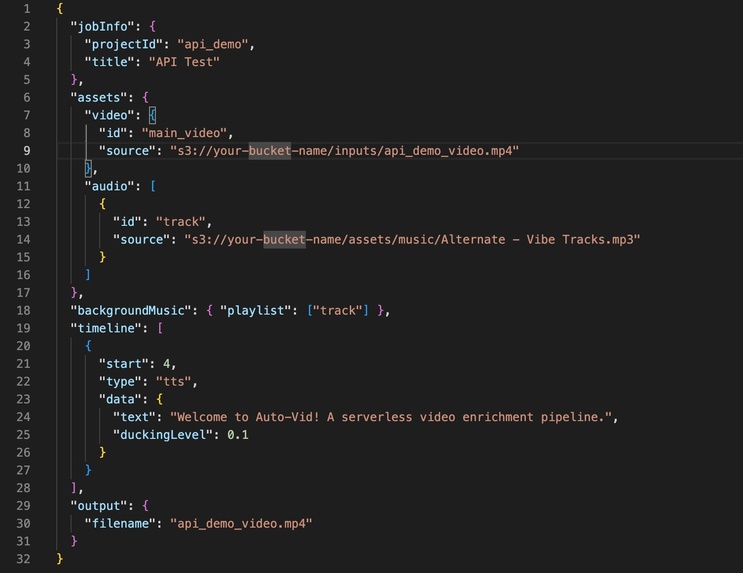Screen dimensions: 743x573
Task: Click the start value 4
Action: [x=166, y=364]
